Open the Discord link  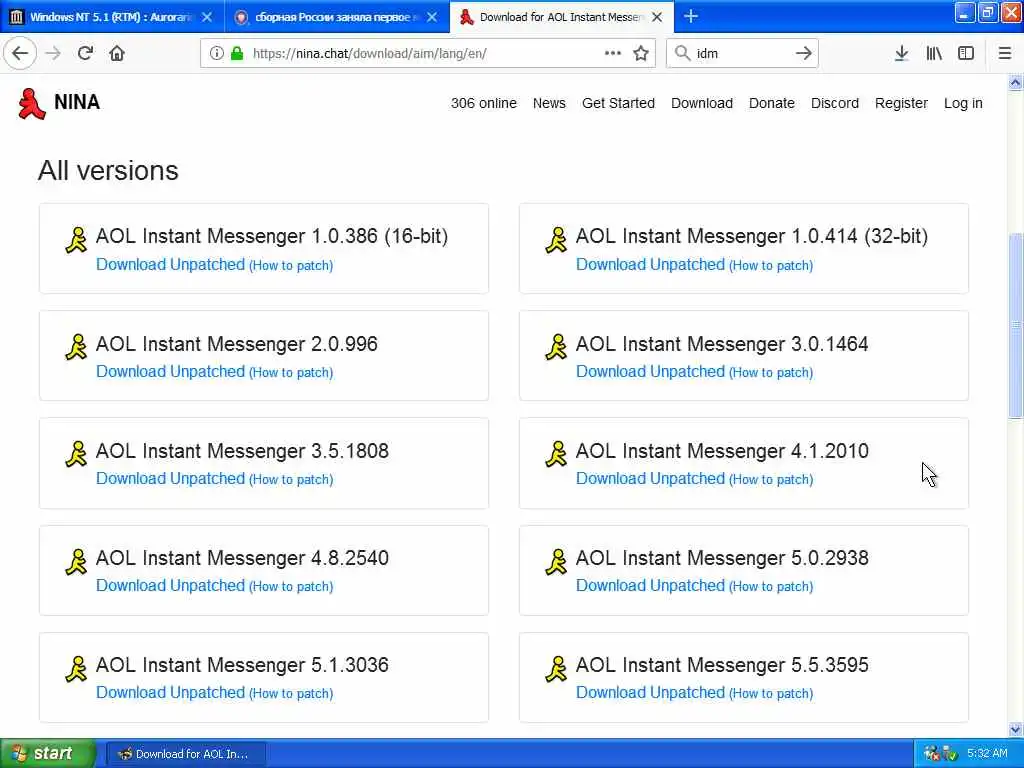835,103
